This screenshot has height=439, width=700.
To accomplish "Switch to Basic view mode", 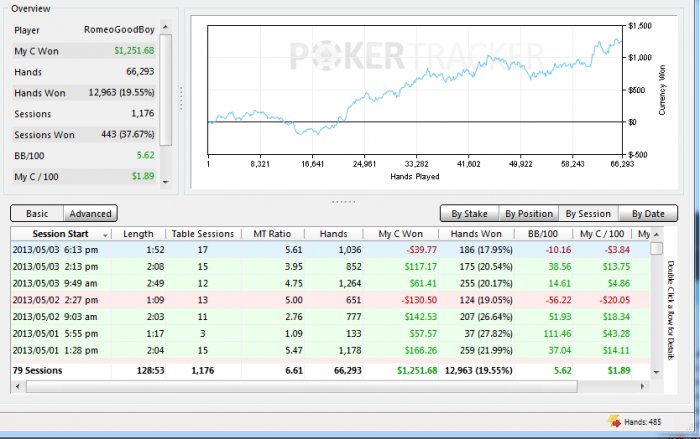I will tap(37, 213).
